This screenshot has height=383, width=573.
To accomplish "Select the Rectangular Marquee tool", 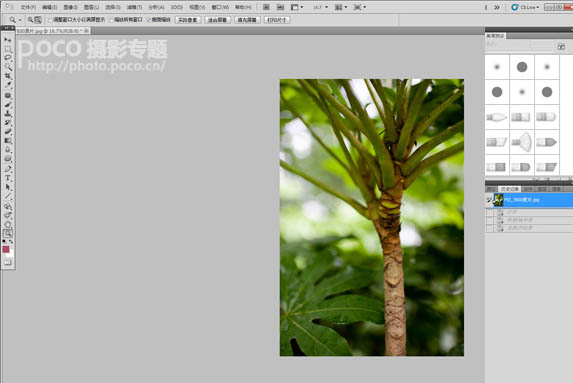I will [8, 49].
